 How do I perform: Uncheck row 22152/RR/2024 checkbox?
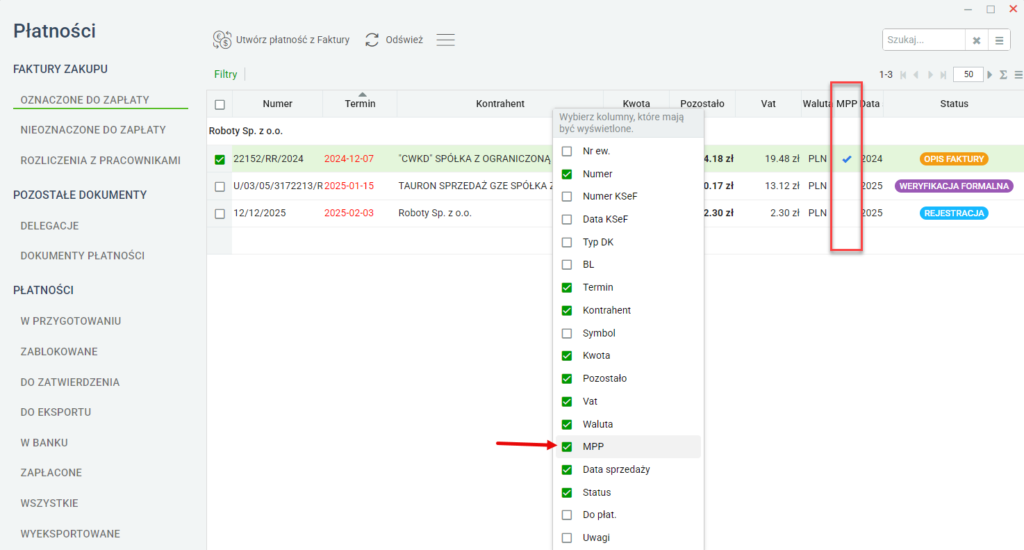[220, 159]
